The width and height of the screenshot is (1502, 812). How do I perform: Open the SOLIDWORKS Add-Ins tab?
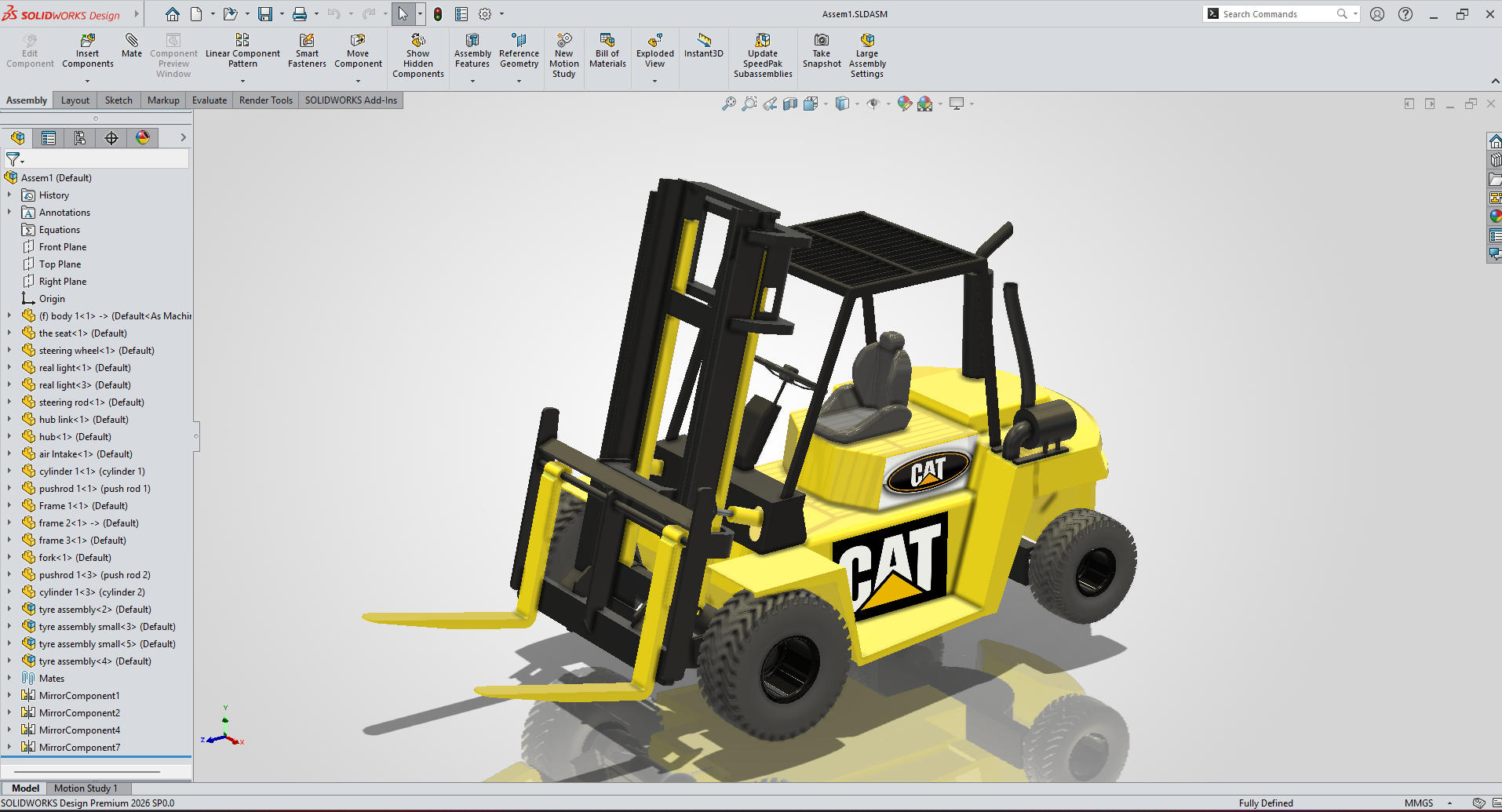[x=351, y=100]
